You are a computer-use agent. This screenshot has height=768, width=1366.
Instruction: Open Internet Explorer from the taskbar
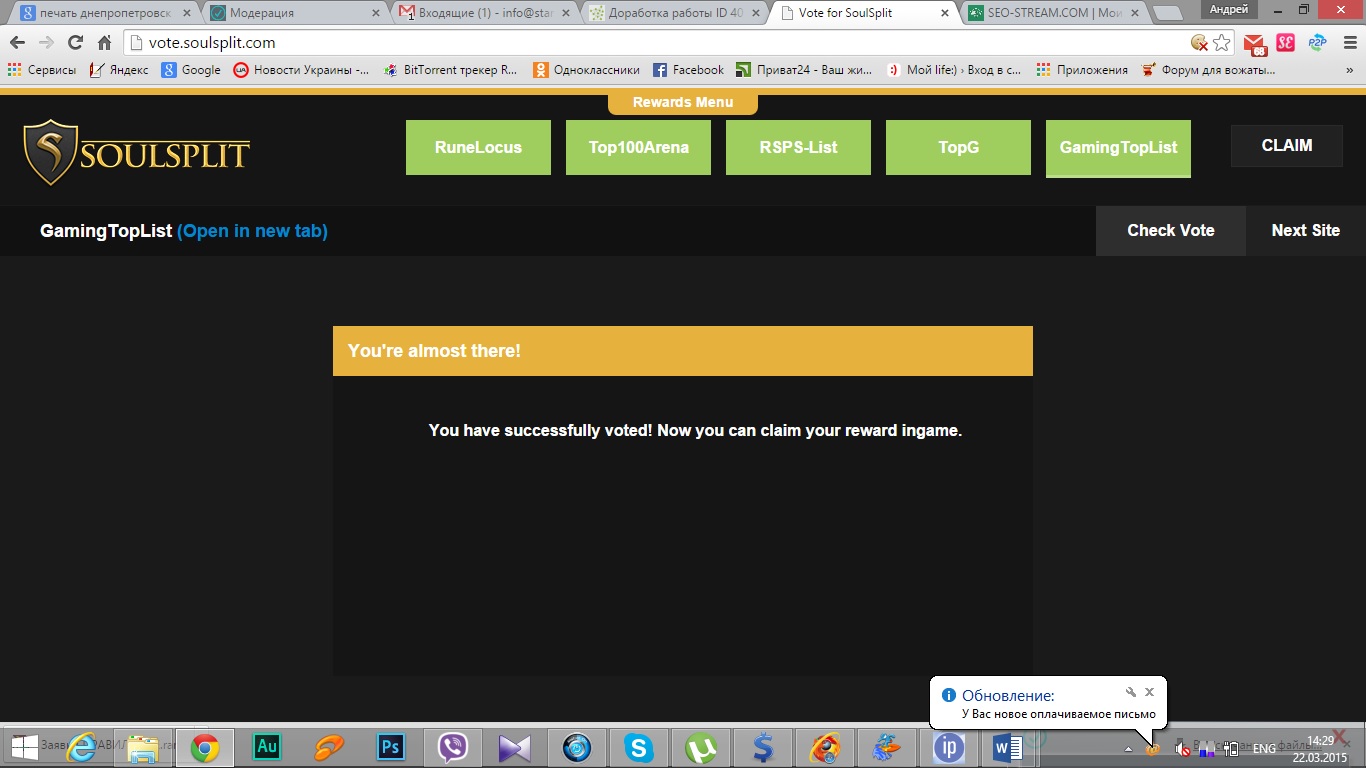tap(82, 747)
